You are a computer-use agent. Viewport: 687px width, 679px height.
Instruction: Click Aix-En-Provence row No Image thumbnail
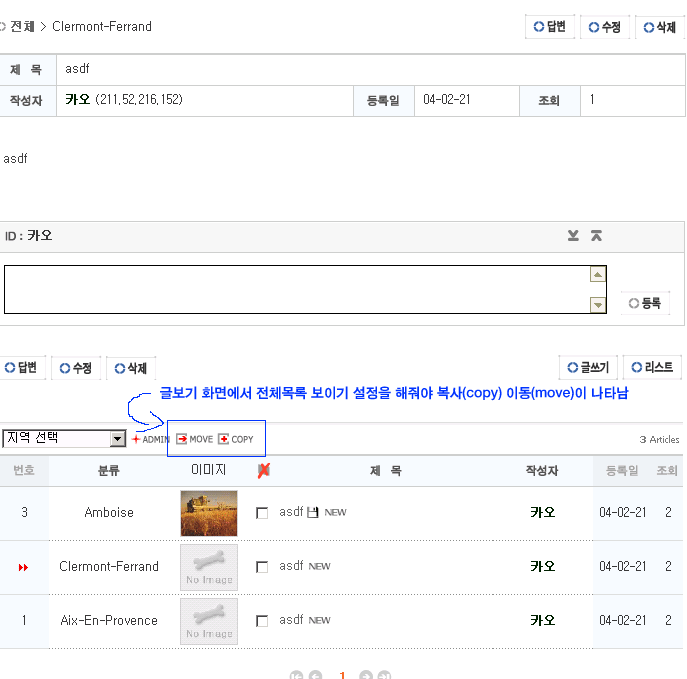(209, 621)
